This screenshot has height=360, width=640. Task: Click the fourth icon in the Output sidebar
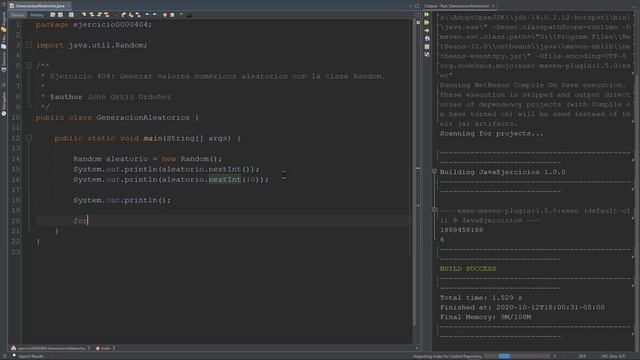click(427, 39)
